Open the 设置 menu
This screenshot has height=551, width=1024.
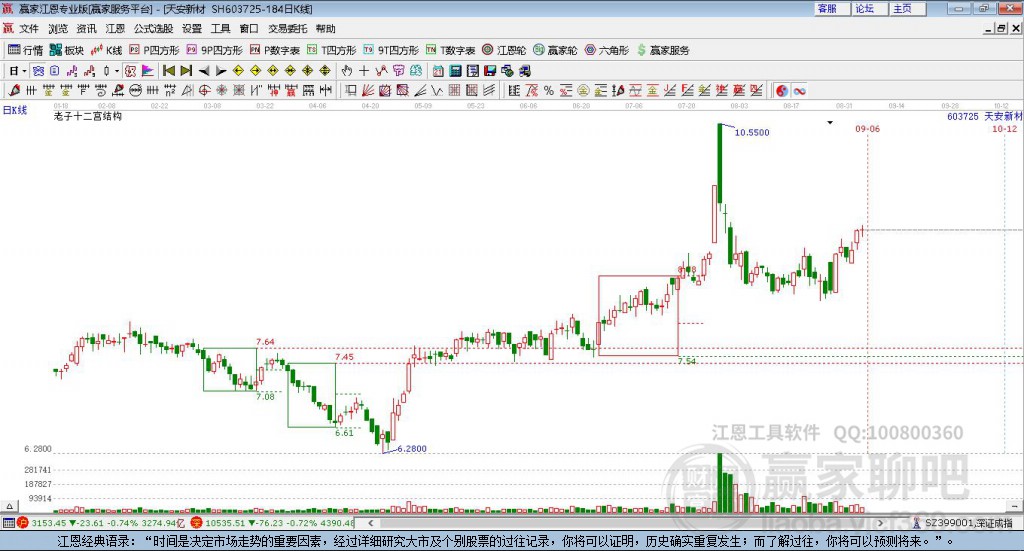pos(192,29)
